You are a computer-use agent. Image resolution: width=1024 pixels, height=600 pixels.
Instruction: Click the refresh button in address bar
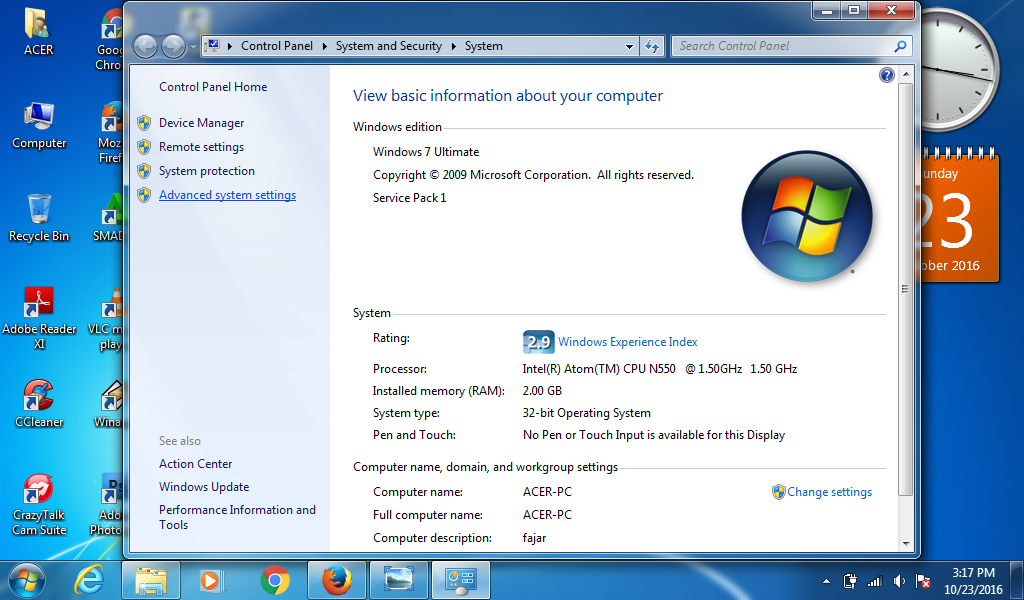click(x=652, y=46)
